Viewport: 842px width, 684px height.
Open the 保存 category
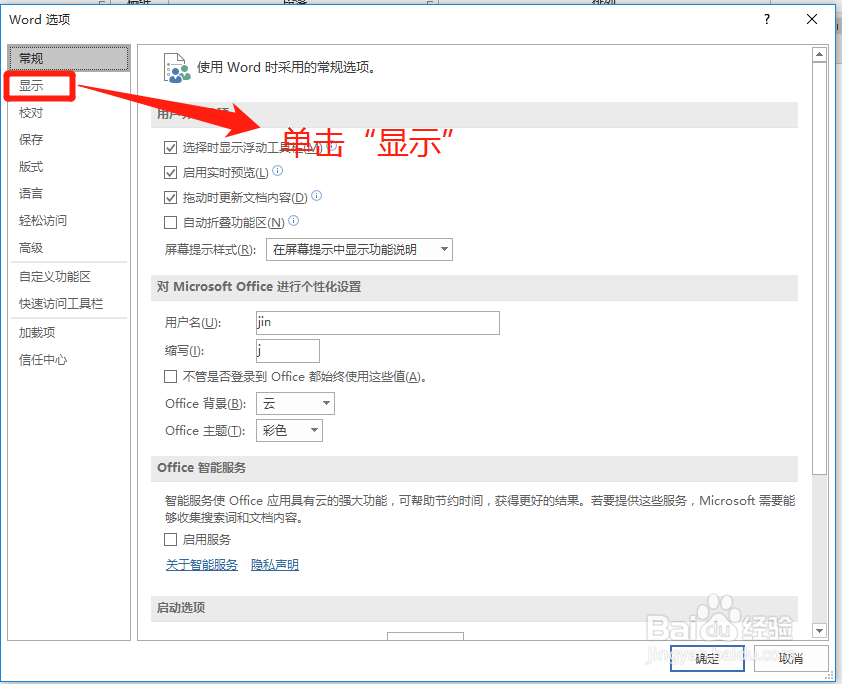click(69, 140)
